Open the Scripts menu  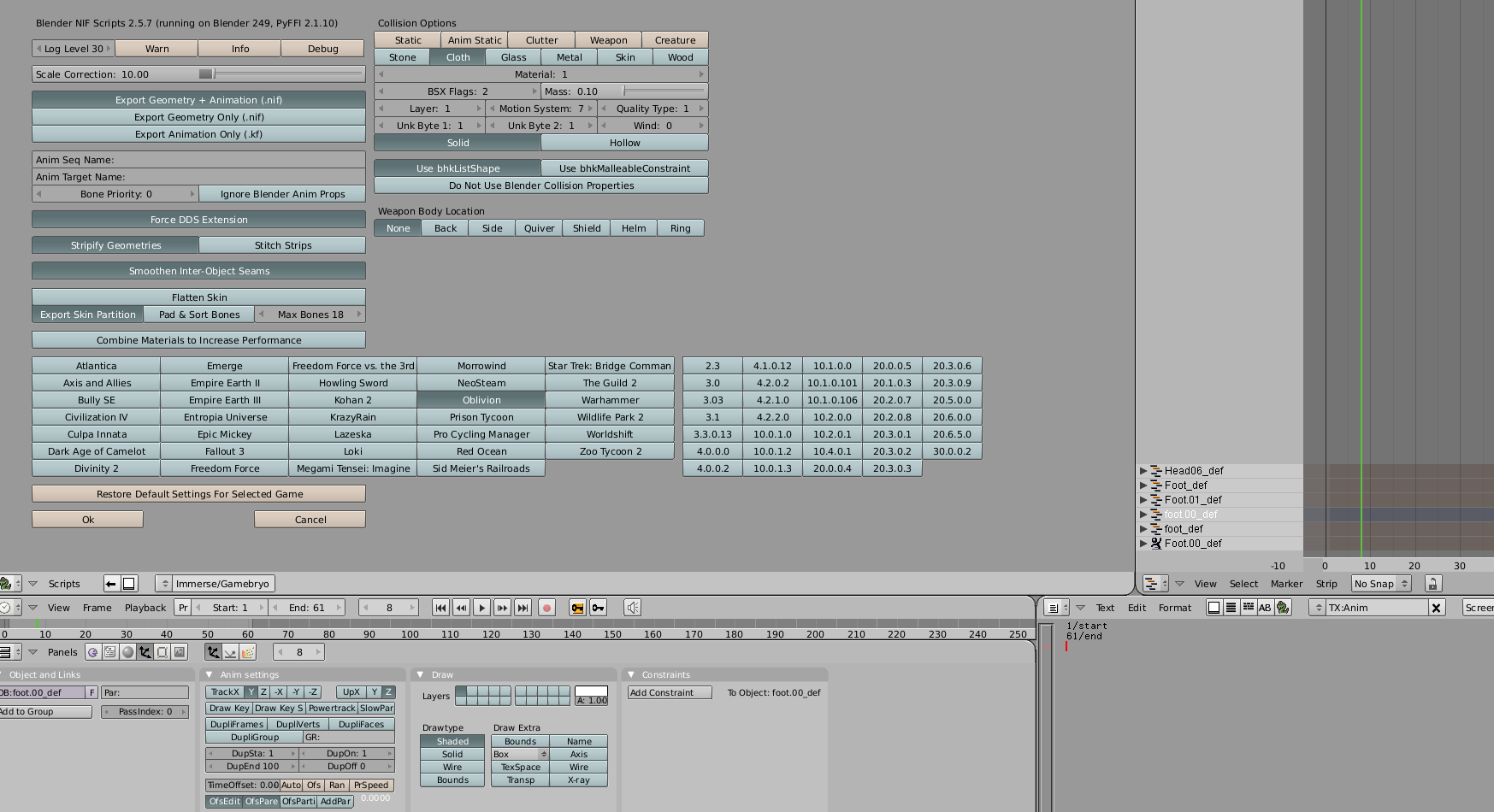coord(64,584)
